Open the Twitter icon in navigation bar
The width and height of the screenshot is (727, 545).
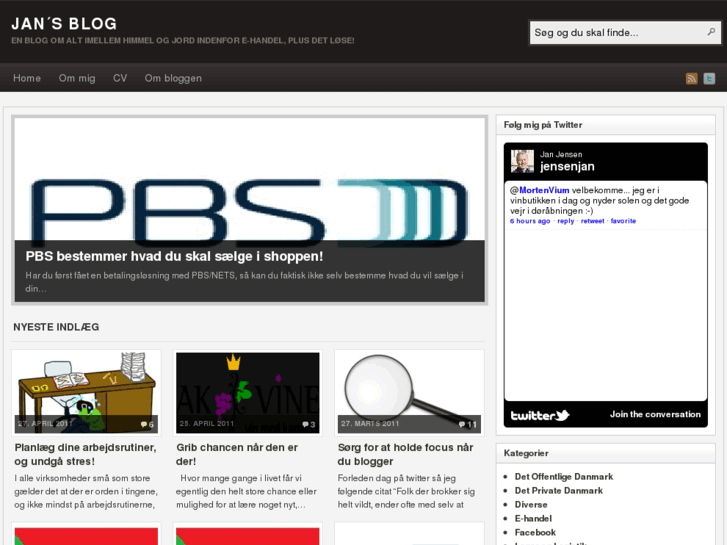pyautogui.click(x=709, y=78)
